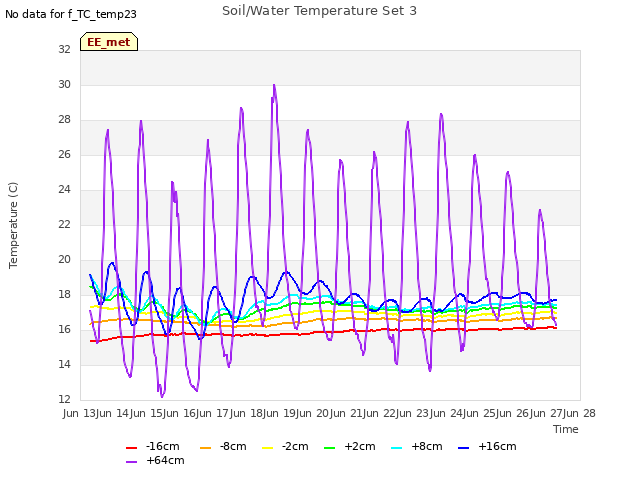Click the purple +64cm legend swatch

(131, 462)
